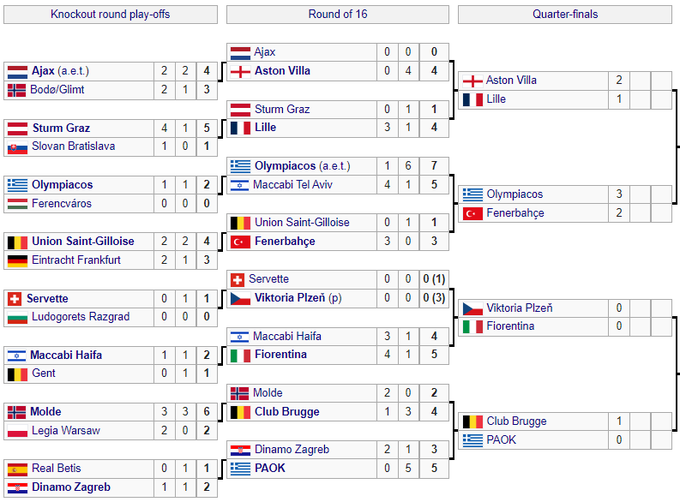
Task: Click Belgian flag next to Gent
Action: [x=17, y=374]
